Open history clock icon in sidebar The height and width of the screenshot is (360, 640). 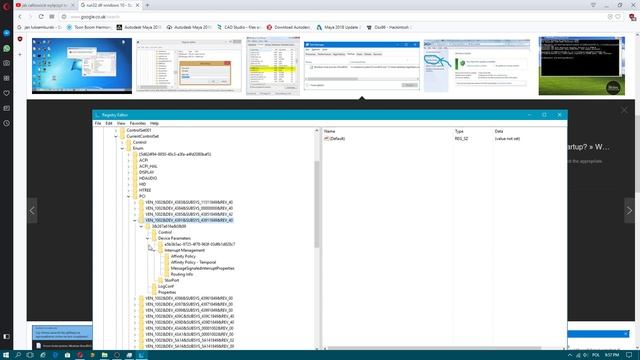pyautogui.click(x=7, y=123)
